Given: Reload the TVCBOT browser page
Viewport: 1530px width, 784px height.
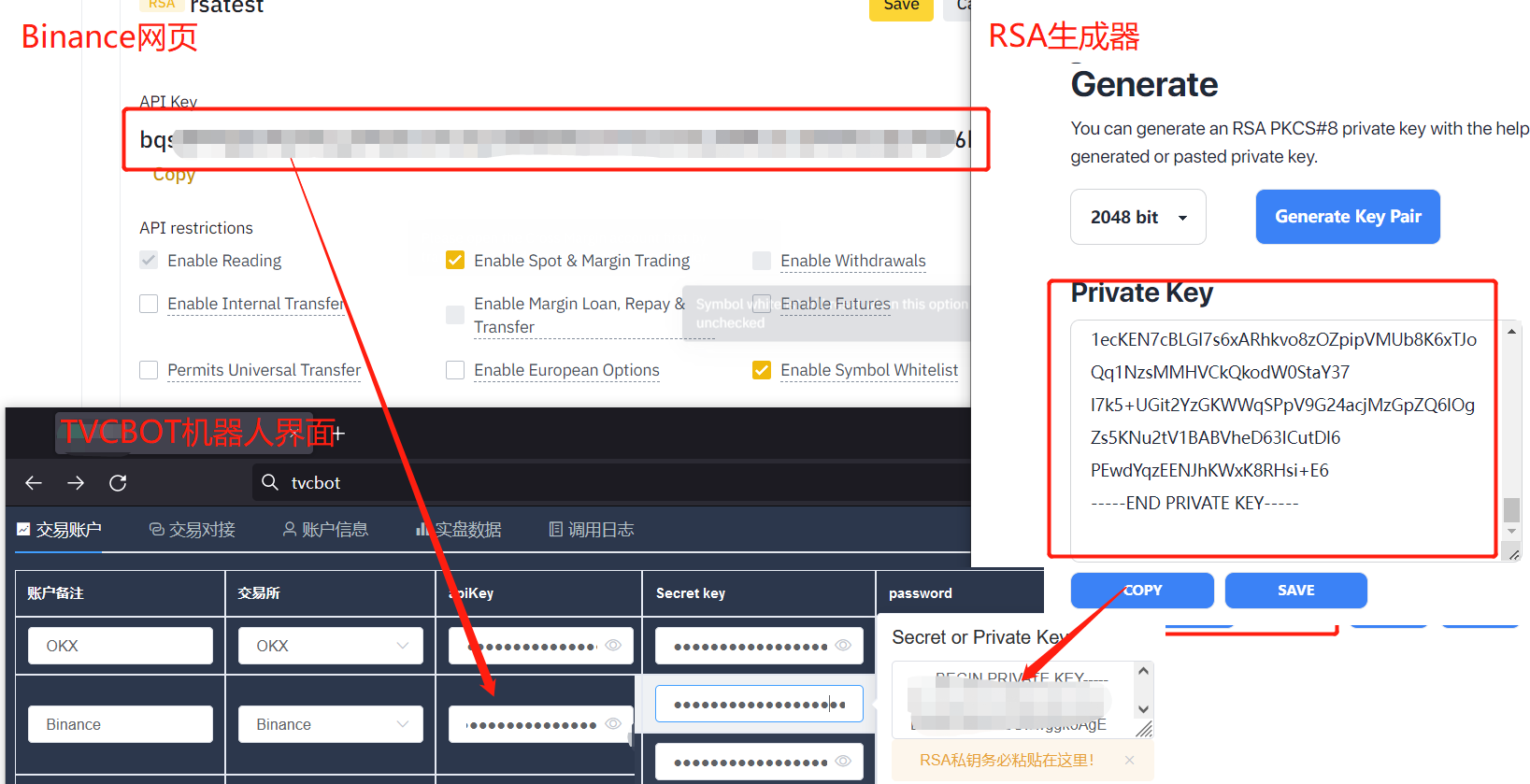Looking at the screenshot, I should tap(118, 483).
